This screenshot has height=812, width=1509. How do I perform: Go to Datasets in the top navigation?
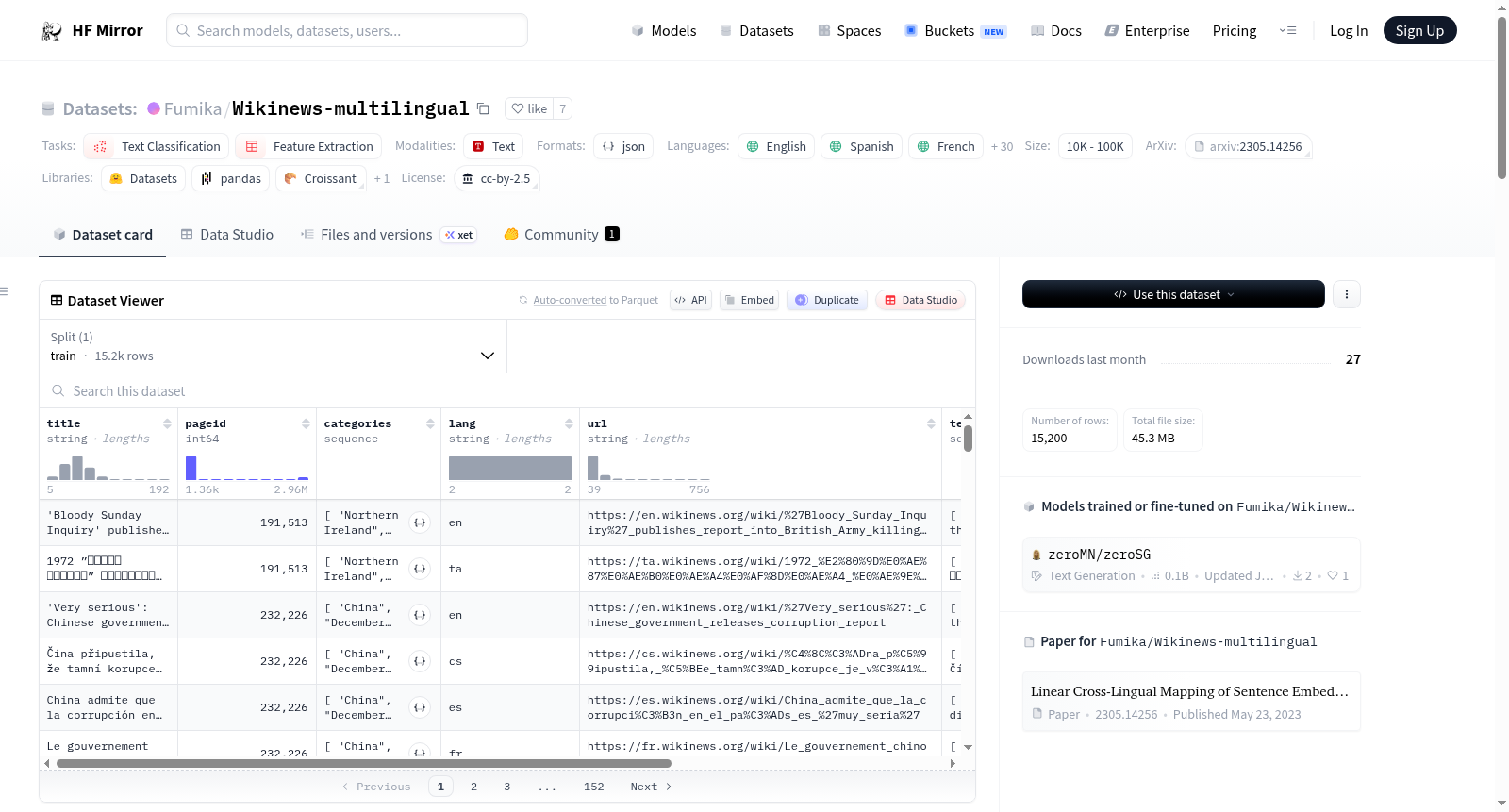757,31
